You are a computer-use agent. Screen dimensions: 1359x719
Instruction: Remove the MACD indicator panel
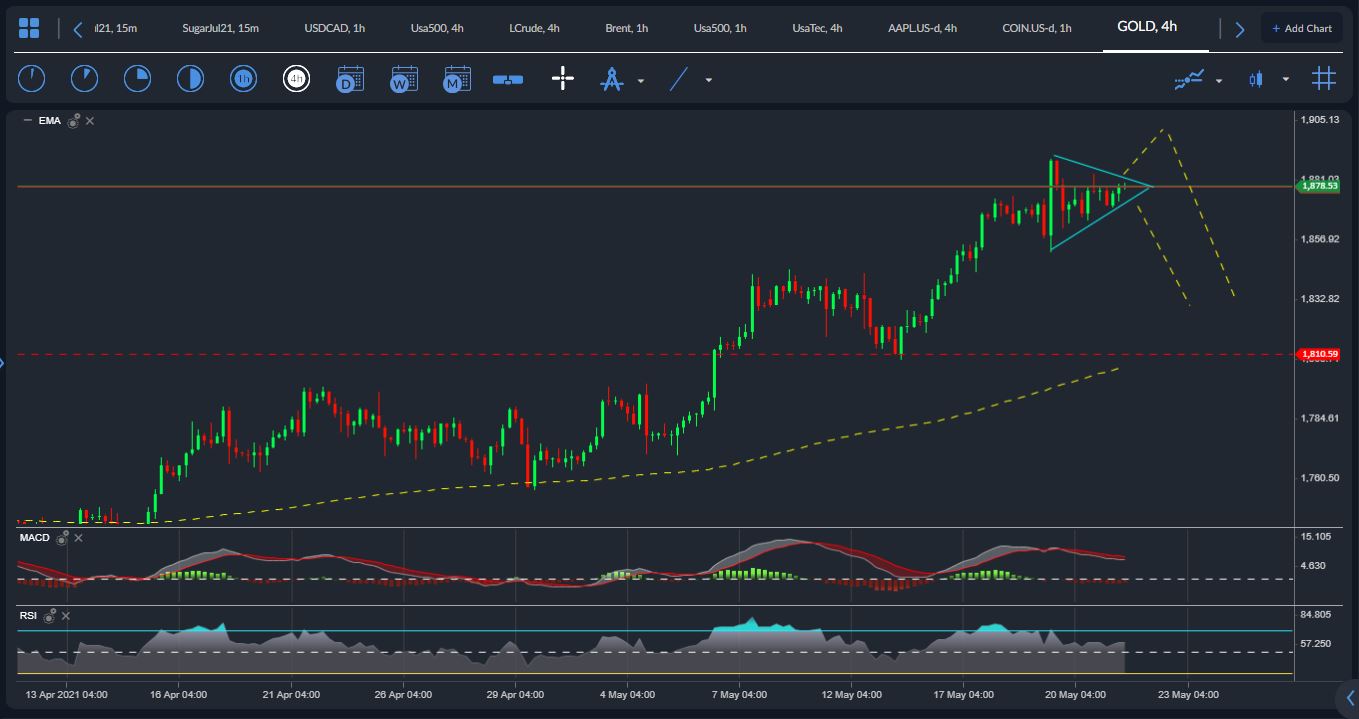point(79,538)
